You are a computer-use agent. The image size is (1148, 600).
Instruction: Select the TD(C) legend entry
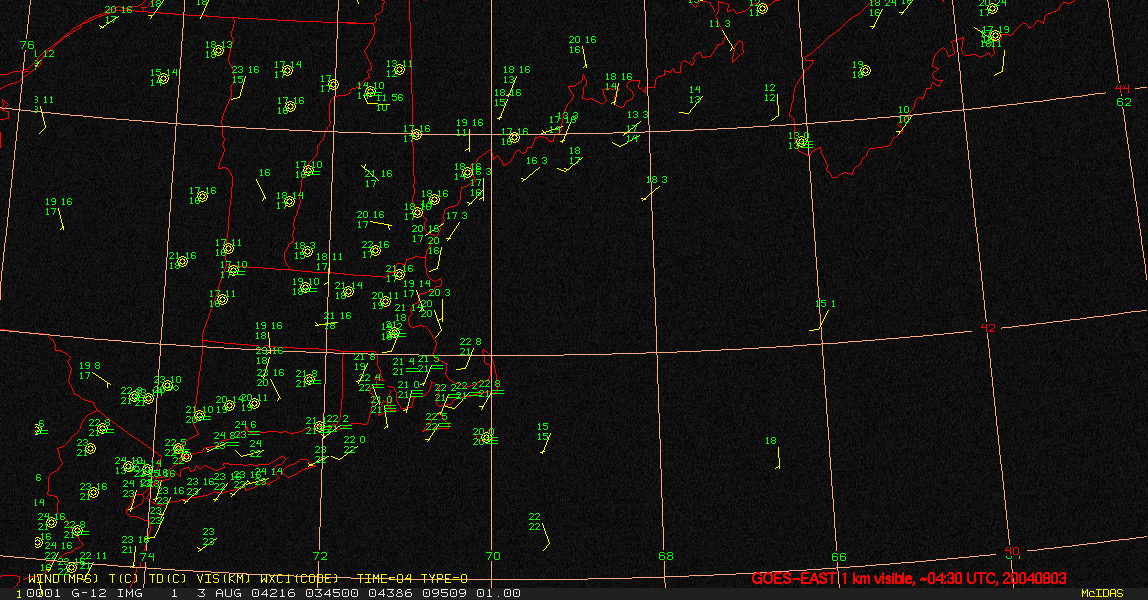click(x=168, y=579)
